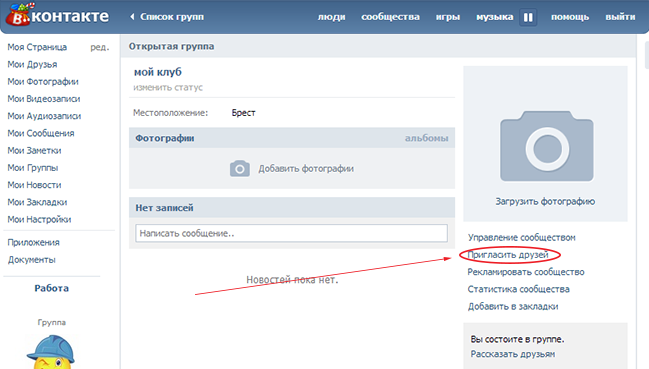Click the Брест location value
Viewport: 649px width, 369px height.
click(243, 113)
